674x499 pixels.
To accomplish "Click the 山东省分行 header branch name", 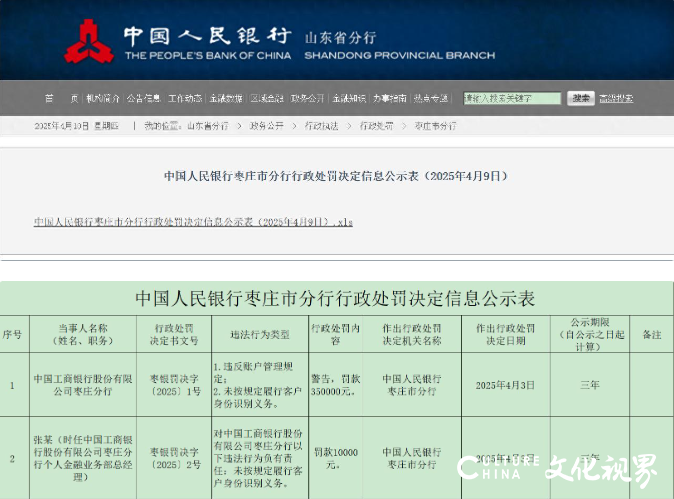I will pyautogui.click(x=341, y=38).
